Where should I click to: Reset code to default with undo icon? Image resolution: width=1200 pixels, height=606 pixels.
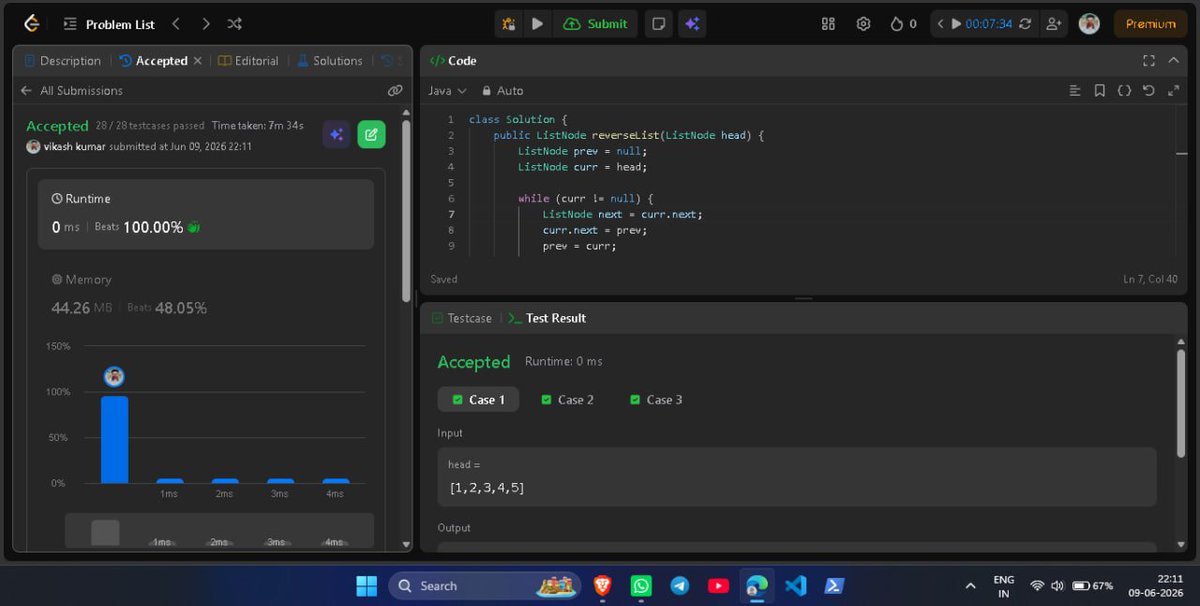[1148, 90]
